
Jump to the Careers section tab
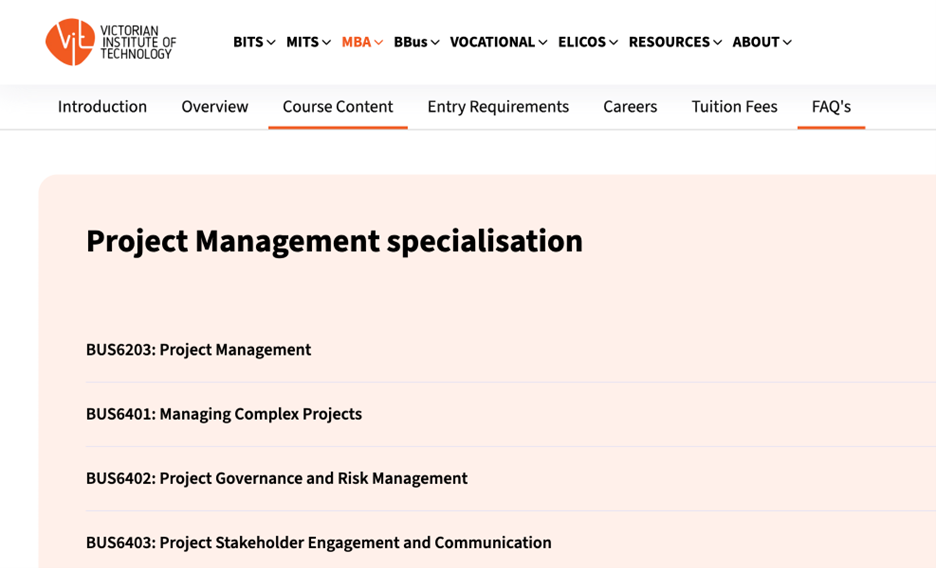tap(630, 107)
